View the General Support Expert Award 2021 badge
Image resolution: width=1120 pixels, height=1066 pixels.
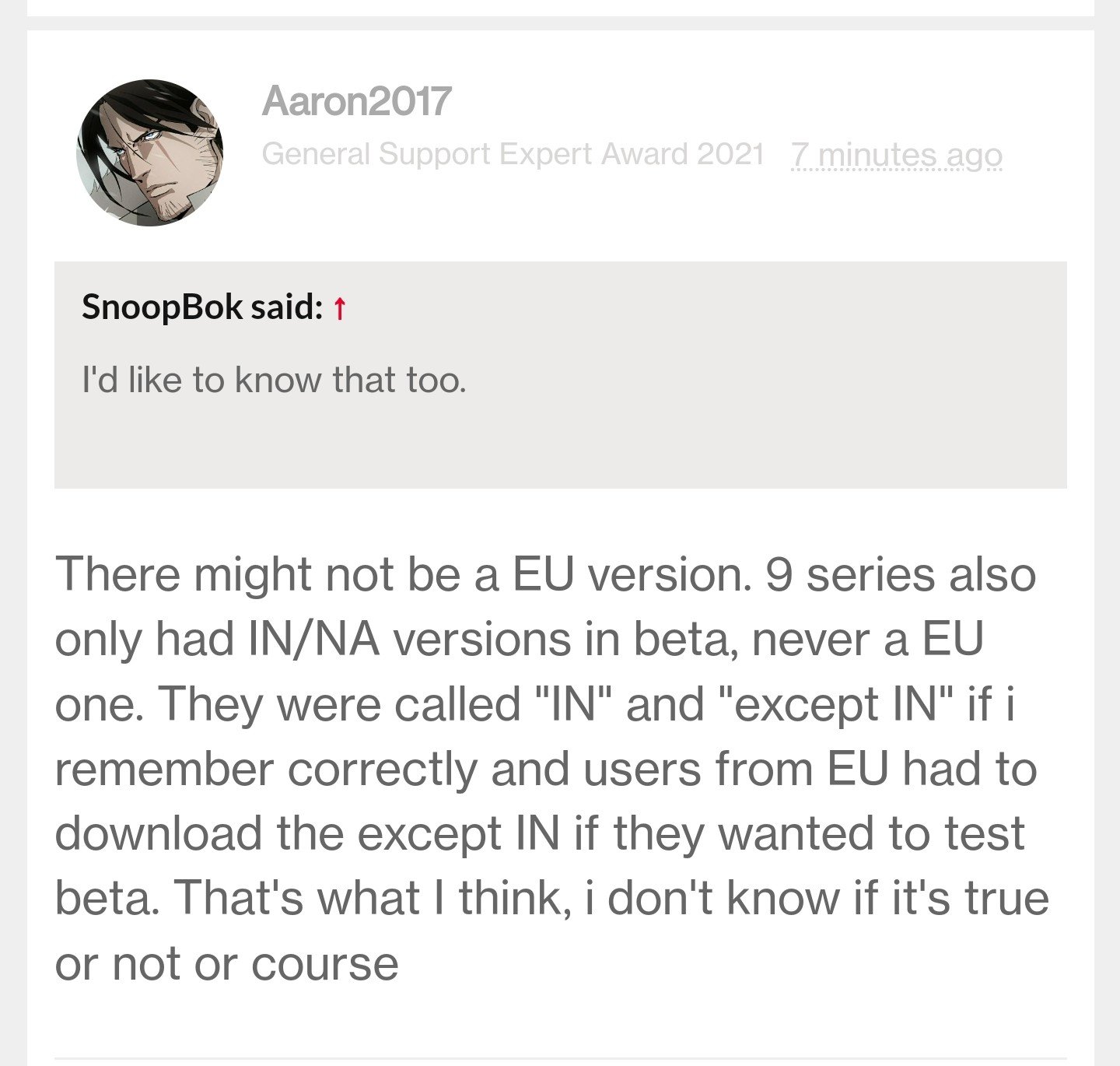click(x=513, y=154)
